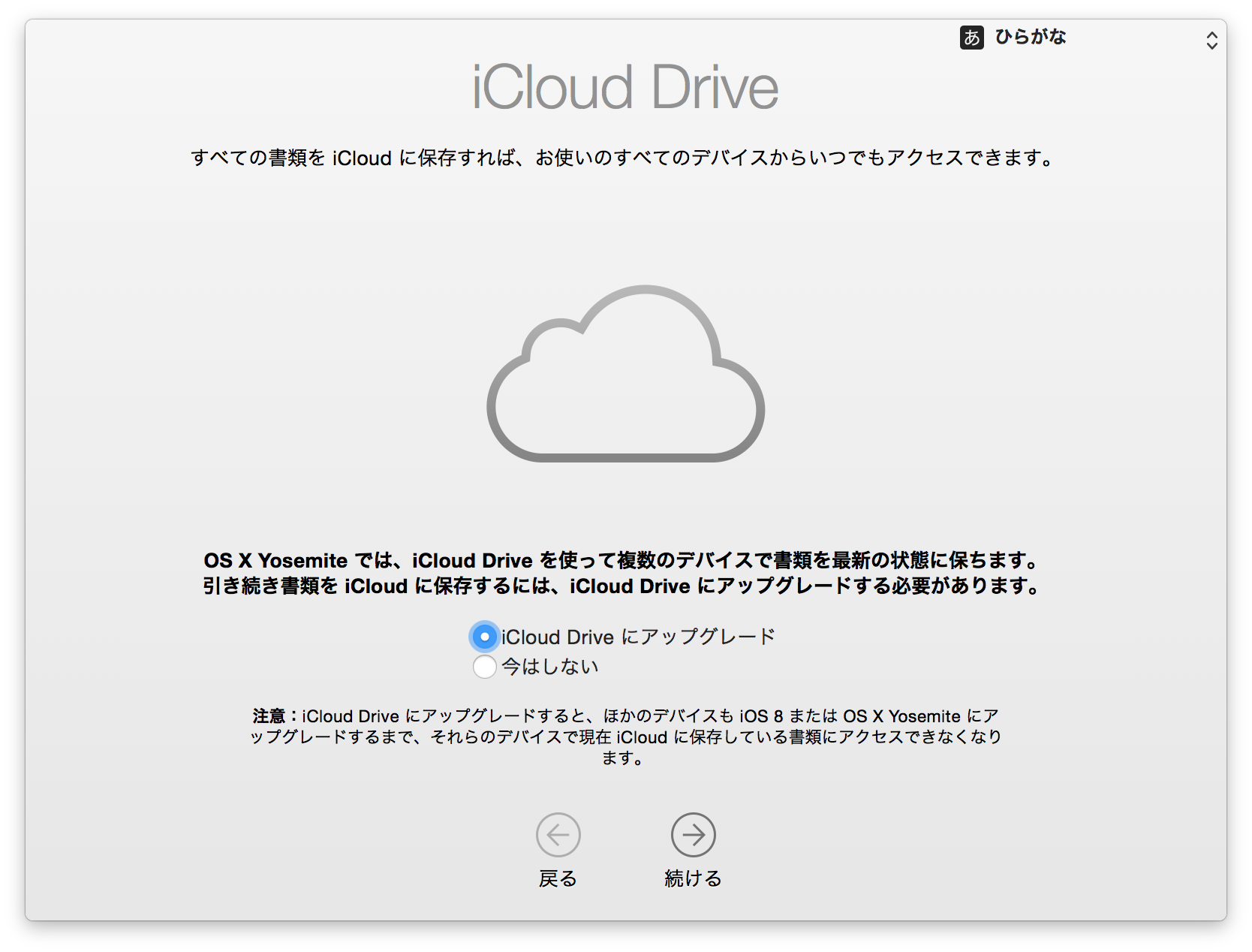Click the large iCloud cloud icon

pyautogui.click(x=625, y=373)
